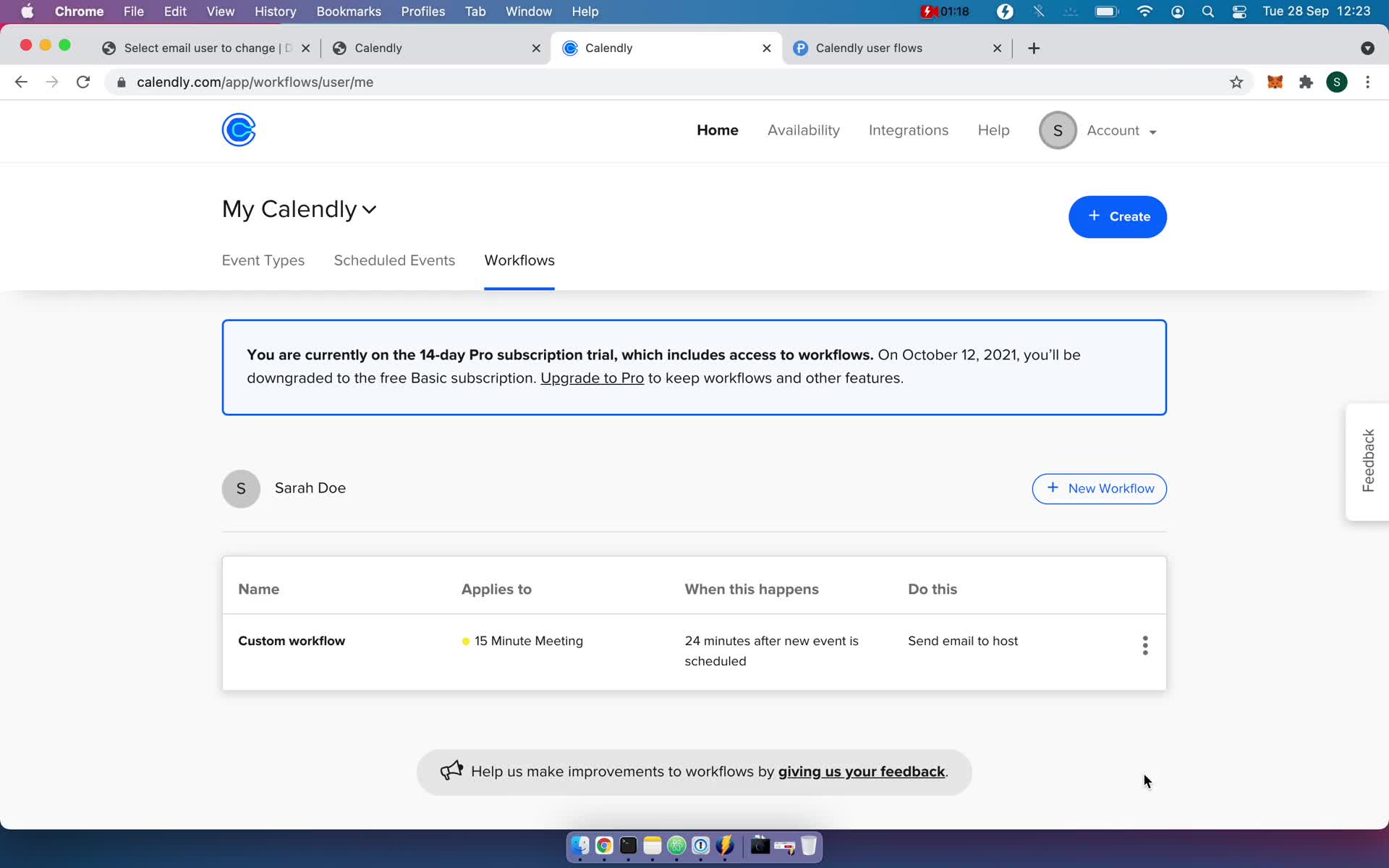Click the extensions puzzle icon in toolbar
The width and height of the screenshot is (1389, 868).
click(1307, 82)
